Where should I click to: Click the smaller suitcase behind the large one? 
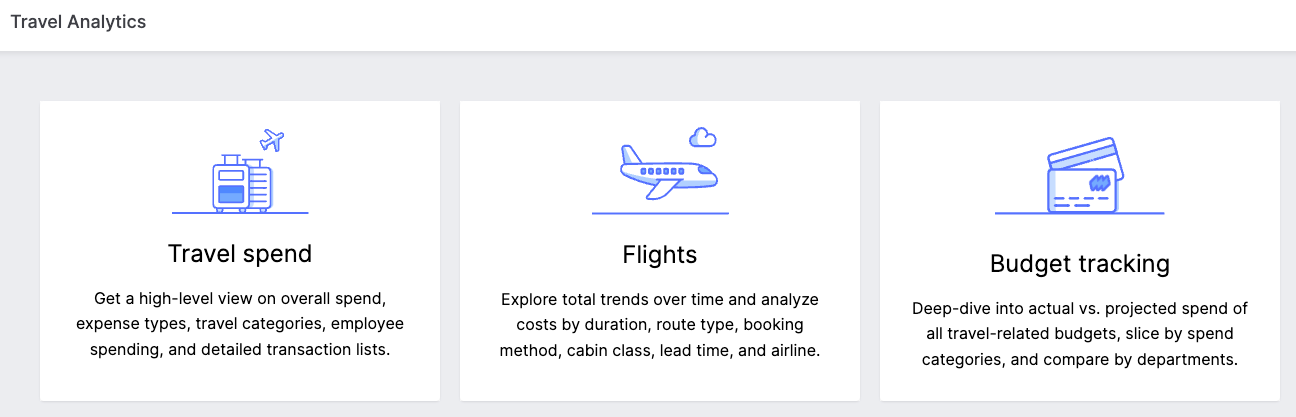[x=258, y=183]
